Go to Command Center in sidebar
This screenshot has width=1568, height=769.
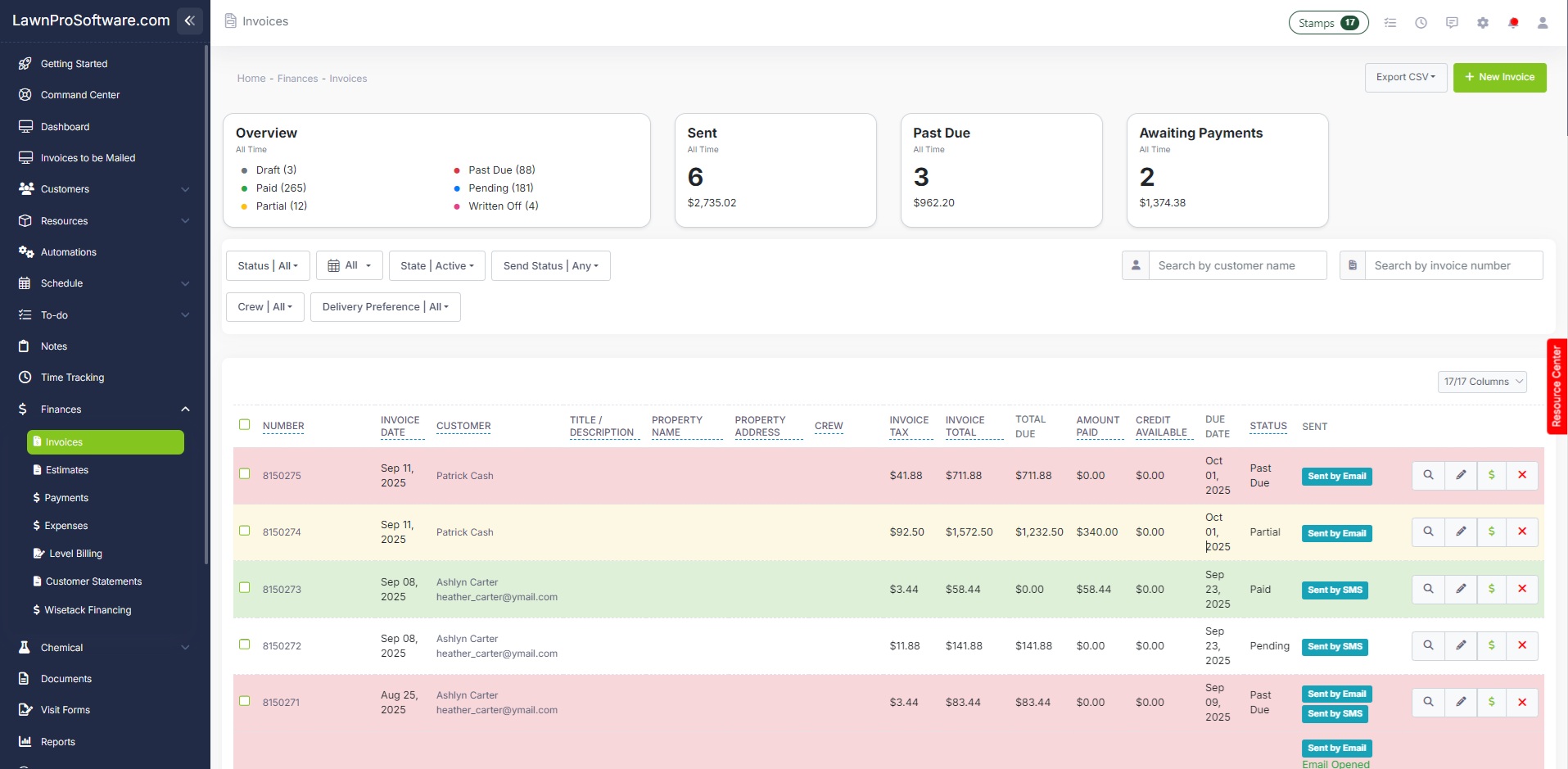pyautogui.click(x=80, y=95)
